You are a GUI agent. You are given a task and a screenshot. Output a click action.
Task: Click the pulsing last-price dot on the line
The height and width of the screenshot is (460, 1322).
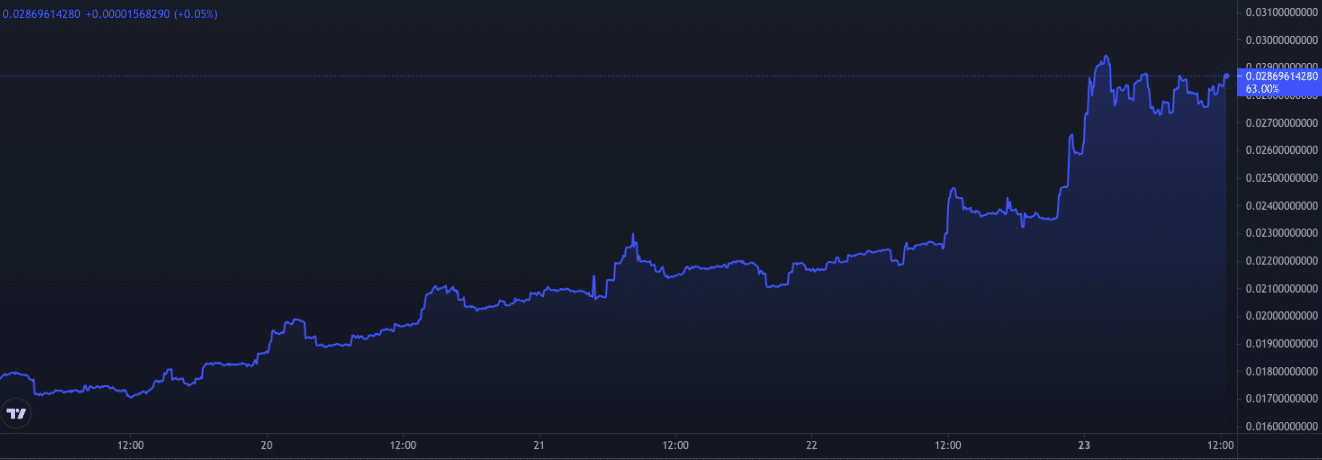[x=1227, y=76]
